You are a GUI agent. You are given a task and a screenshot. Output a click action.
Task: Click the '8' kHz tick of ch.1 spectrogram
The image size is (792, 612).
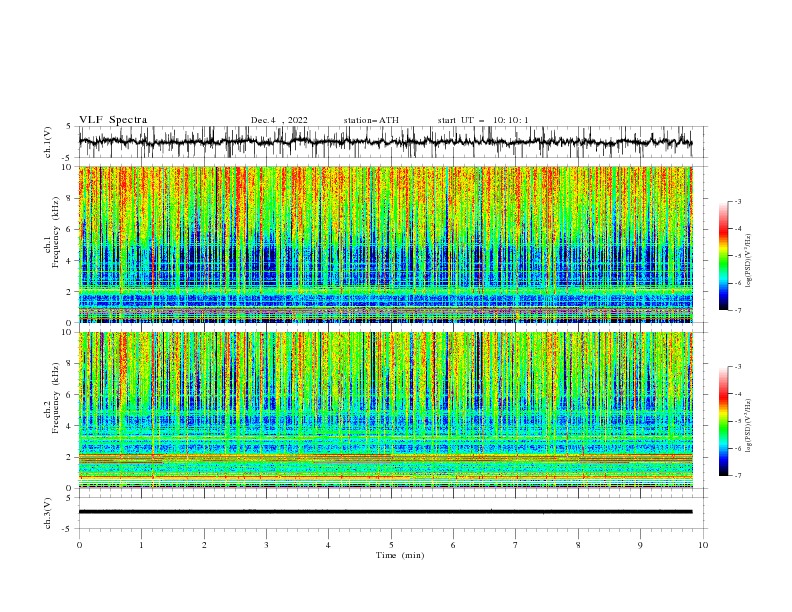(x=71, y=198)
